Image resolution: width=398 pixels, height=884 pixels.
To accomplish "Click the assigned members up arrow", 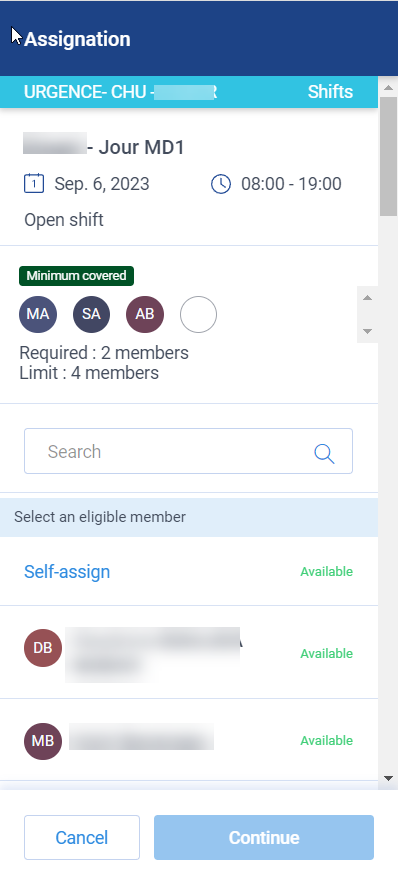I will click(368, 297).
